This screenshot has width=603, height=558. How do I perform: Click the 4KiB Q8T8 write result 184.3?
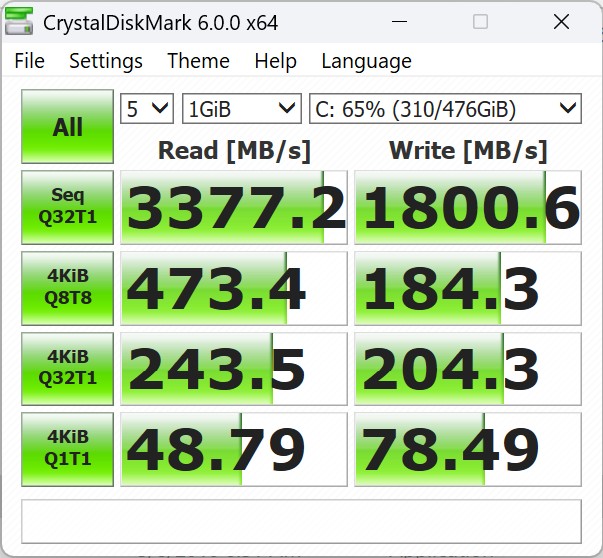(468, 288)
